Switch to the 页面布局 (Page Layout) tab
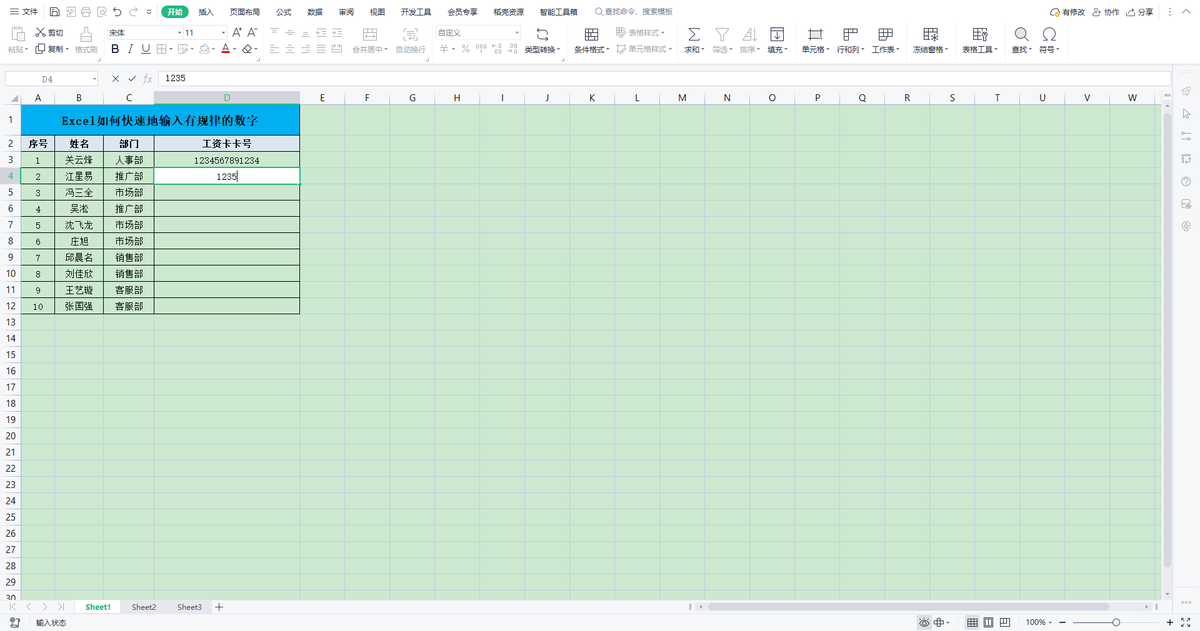 pyautogui.click(x=245, y=12)
